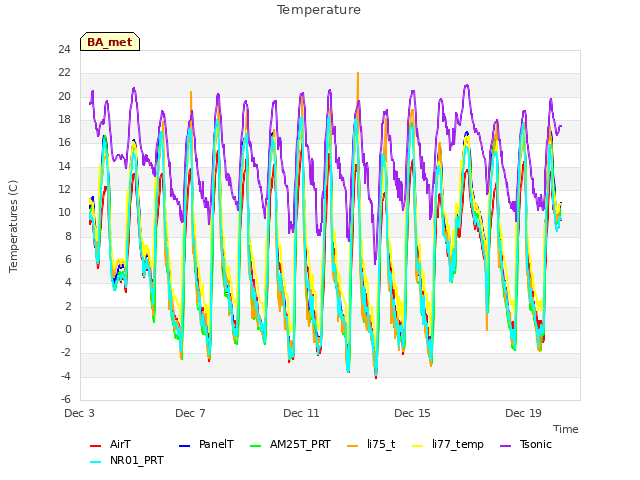Click the Dec 3 tick label
The height and width of the screenshot is (480, 640).
click(x=80, y=413)
